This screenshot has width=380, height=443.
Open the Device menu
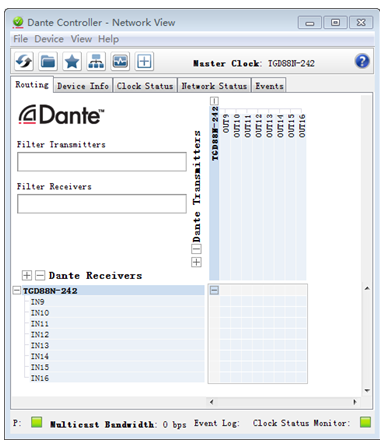tap(49, 39)
